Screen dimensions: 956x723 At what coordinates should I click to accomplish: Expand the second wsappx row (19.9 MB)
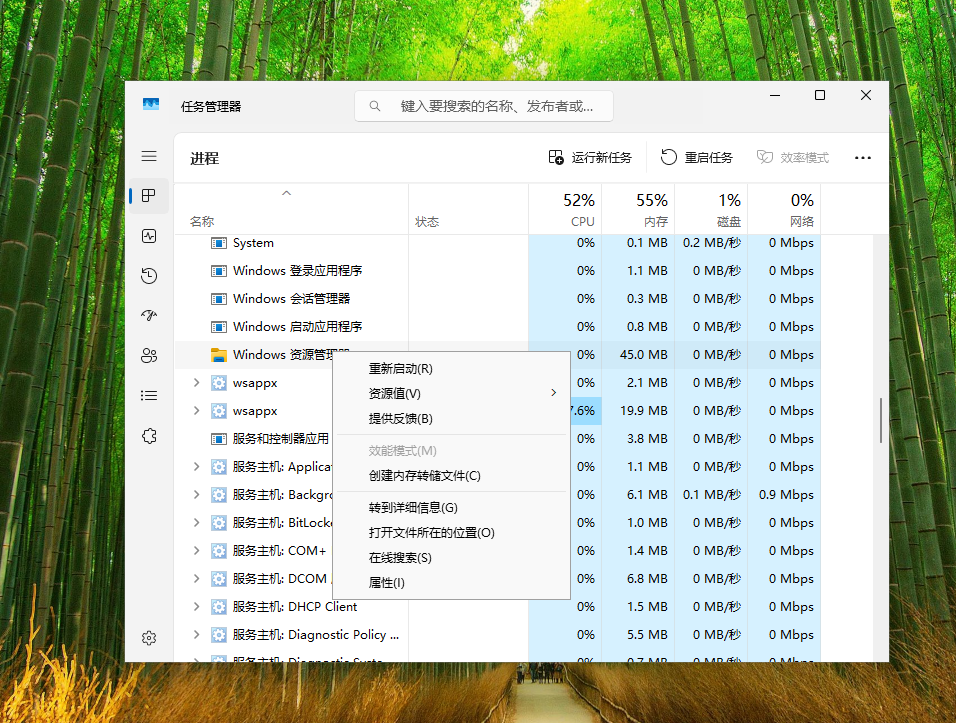coord(196,410)
